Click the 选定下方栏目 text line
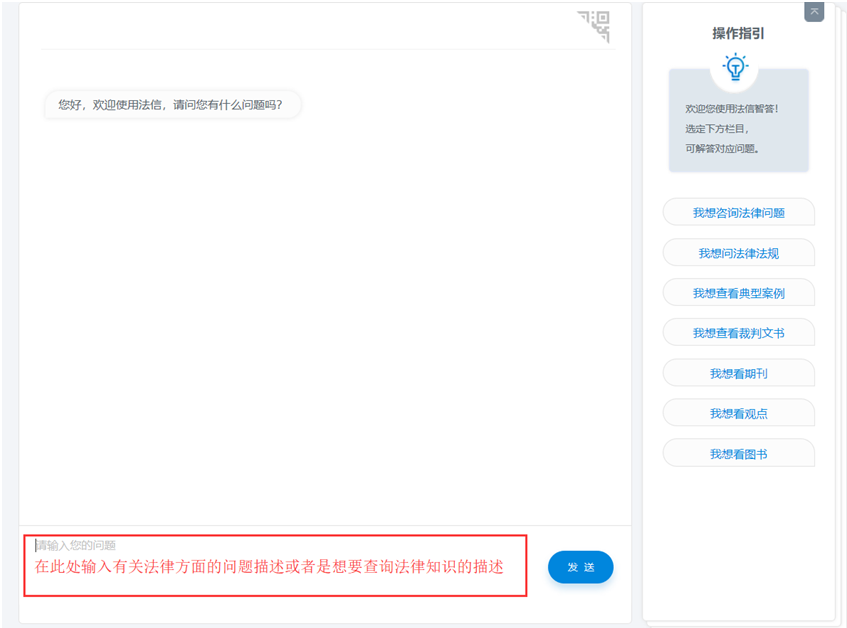Screen dimensions: 847x628 717,129
